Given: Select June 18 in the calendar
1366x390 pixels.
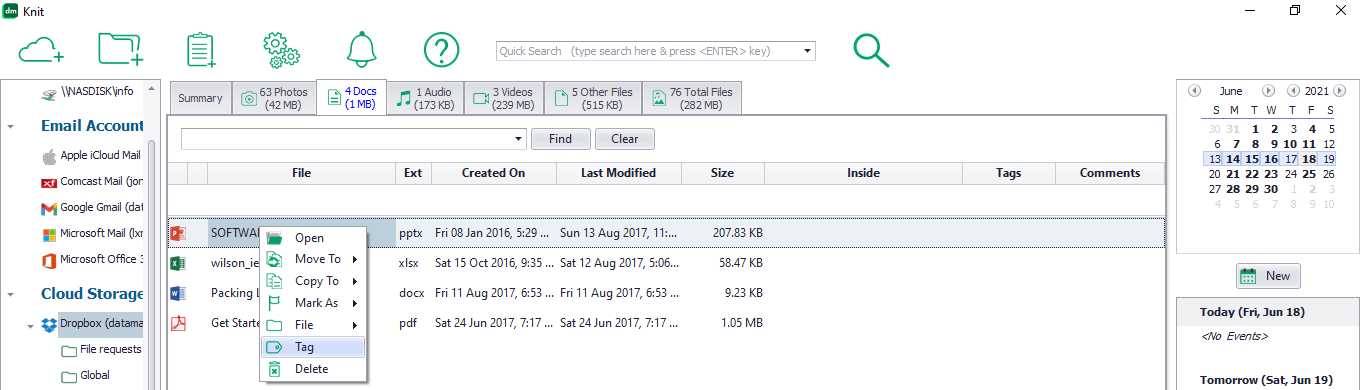Looking at the screenshot, I should [1309, 158].
